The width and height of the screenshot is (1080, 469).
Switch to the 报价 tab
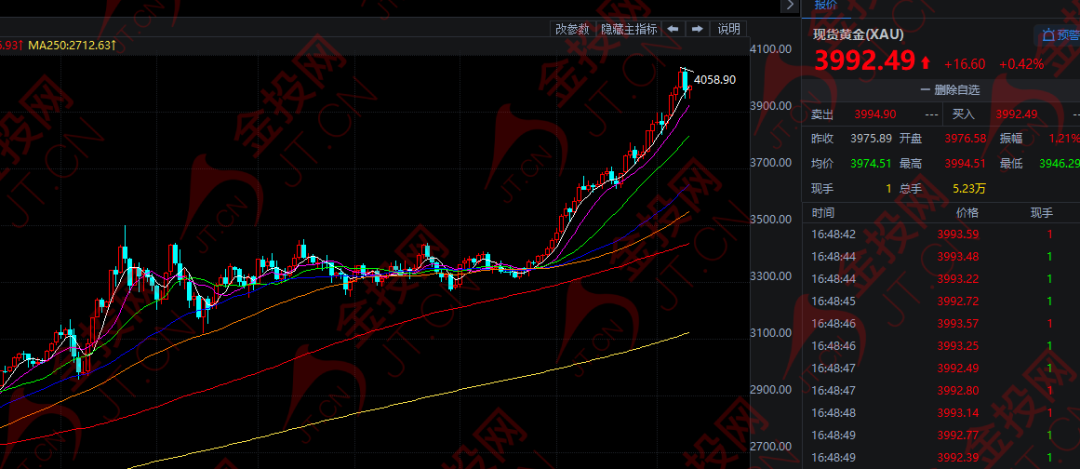[826, 5]
